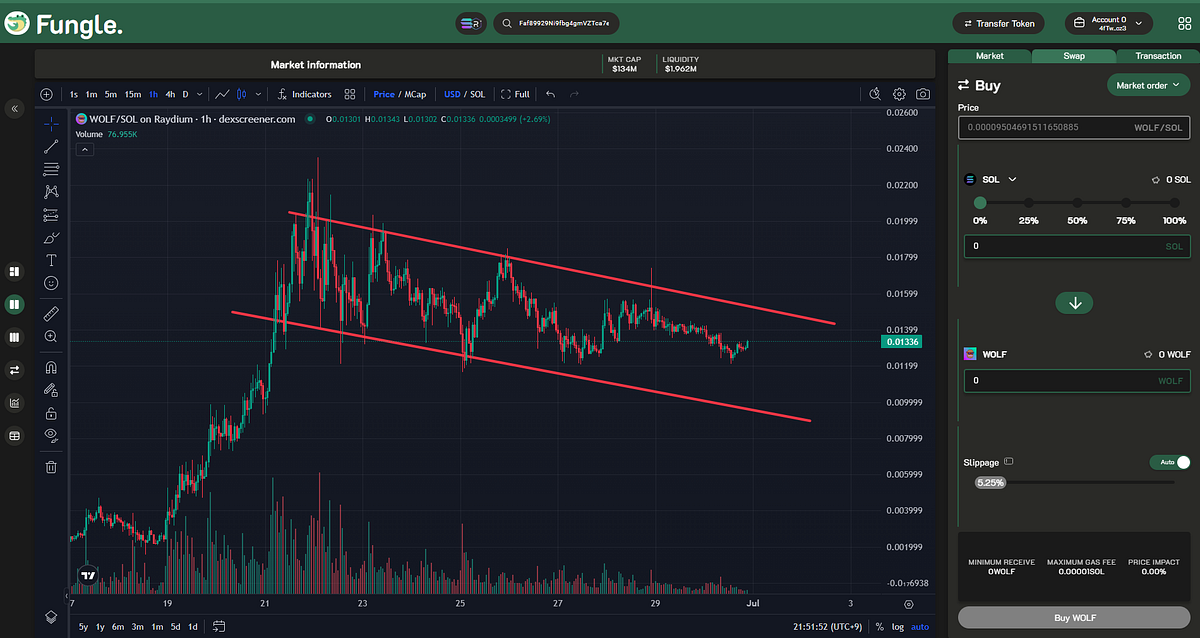Delete drawings using the trash icon
The width and height of the screenshot is (1200, 638).
[52, 466]
